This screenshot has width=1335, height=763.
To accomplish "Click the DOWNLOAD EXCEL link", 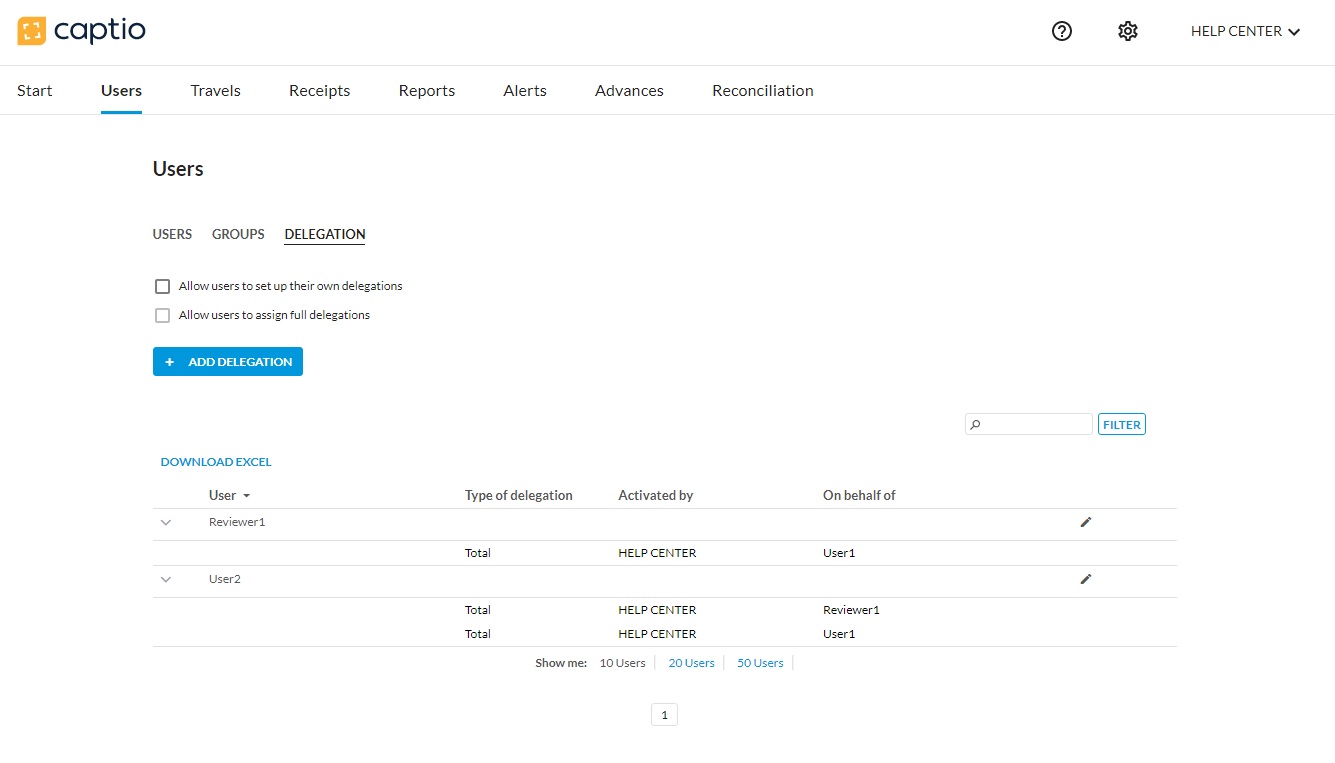I will [216, 462].
